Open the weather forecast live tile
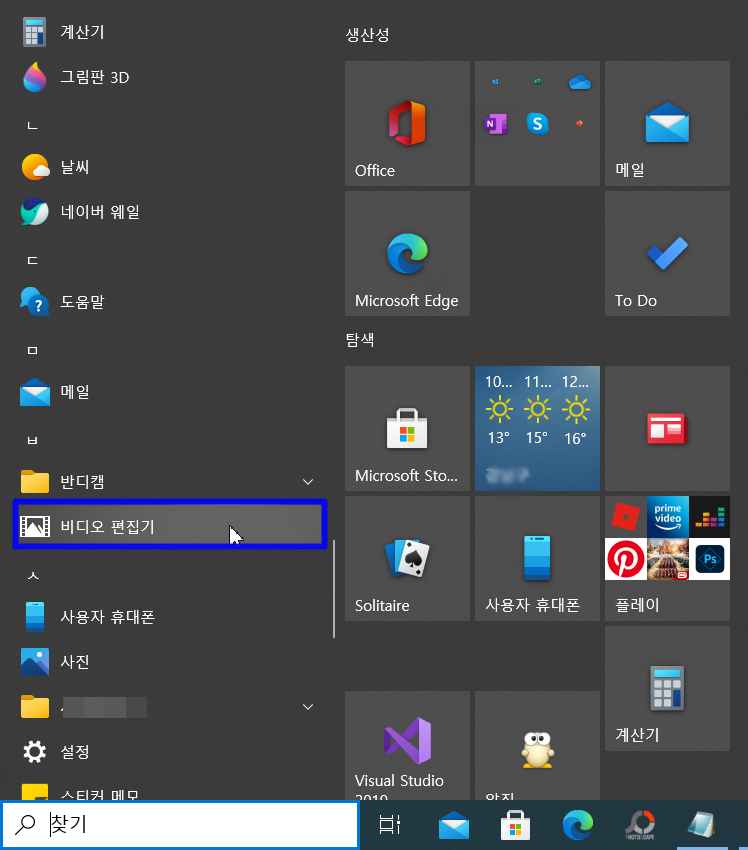748x850 pixels. coord(537,428)
